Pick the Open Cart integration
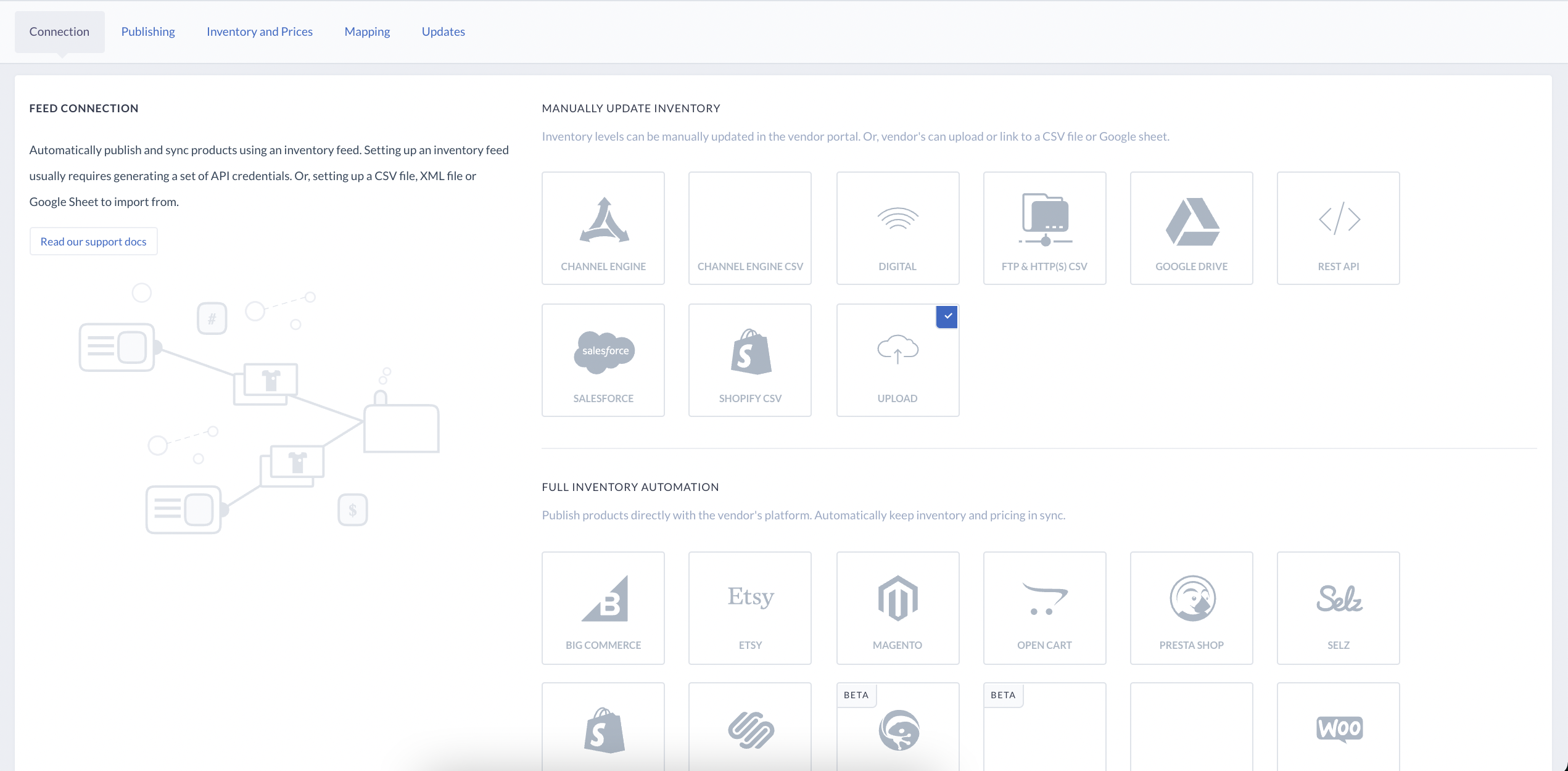Viewport: 1568px width, 771px height. click(x=1044, y=608)
